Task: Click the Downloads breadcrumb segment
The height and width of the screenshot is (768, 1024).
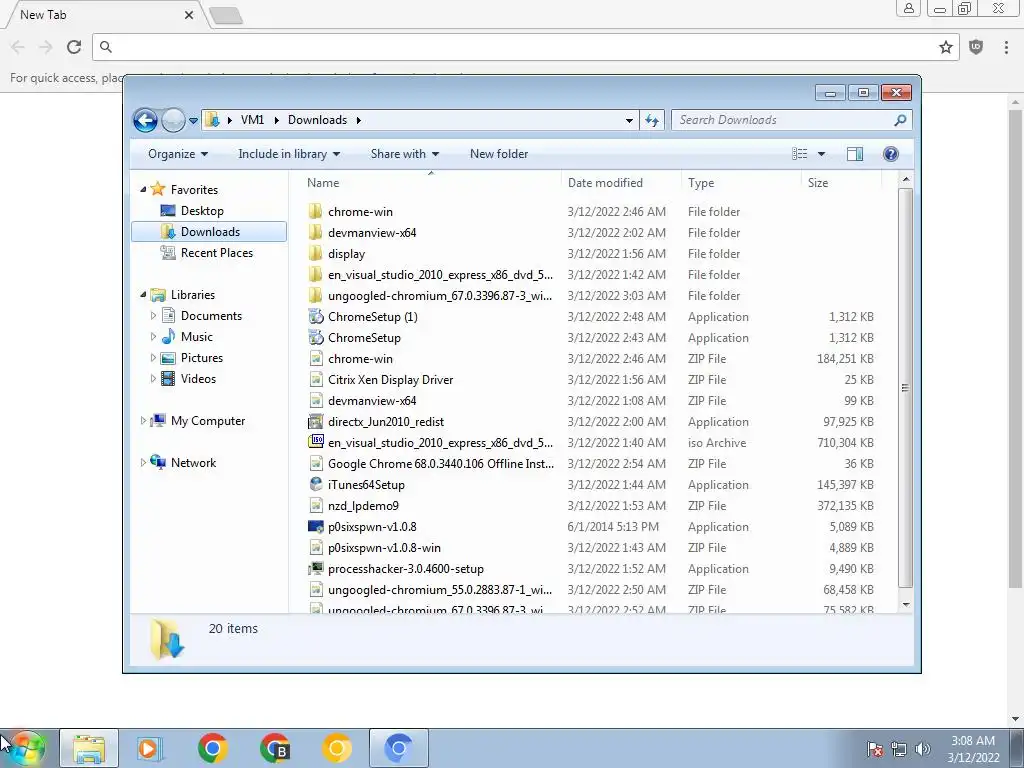Action: 317,120
